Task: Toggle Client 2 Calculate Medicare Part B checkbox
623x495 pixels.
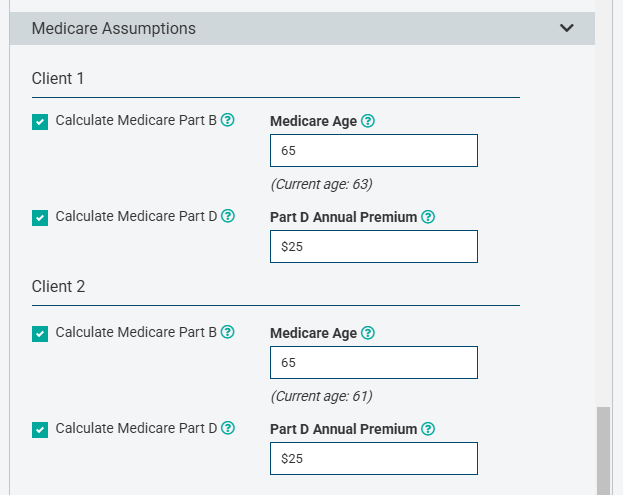Action: [x=40, y=334]
